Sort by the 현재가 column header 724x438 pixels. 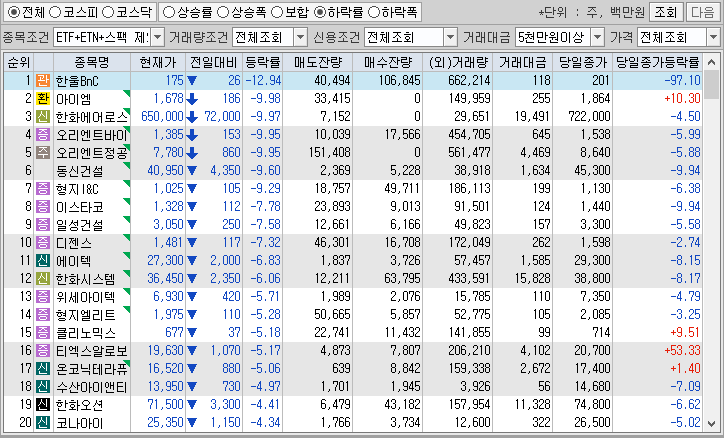coord(158,62)
